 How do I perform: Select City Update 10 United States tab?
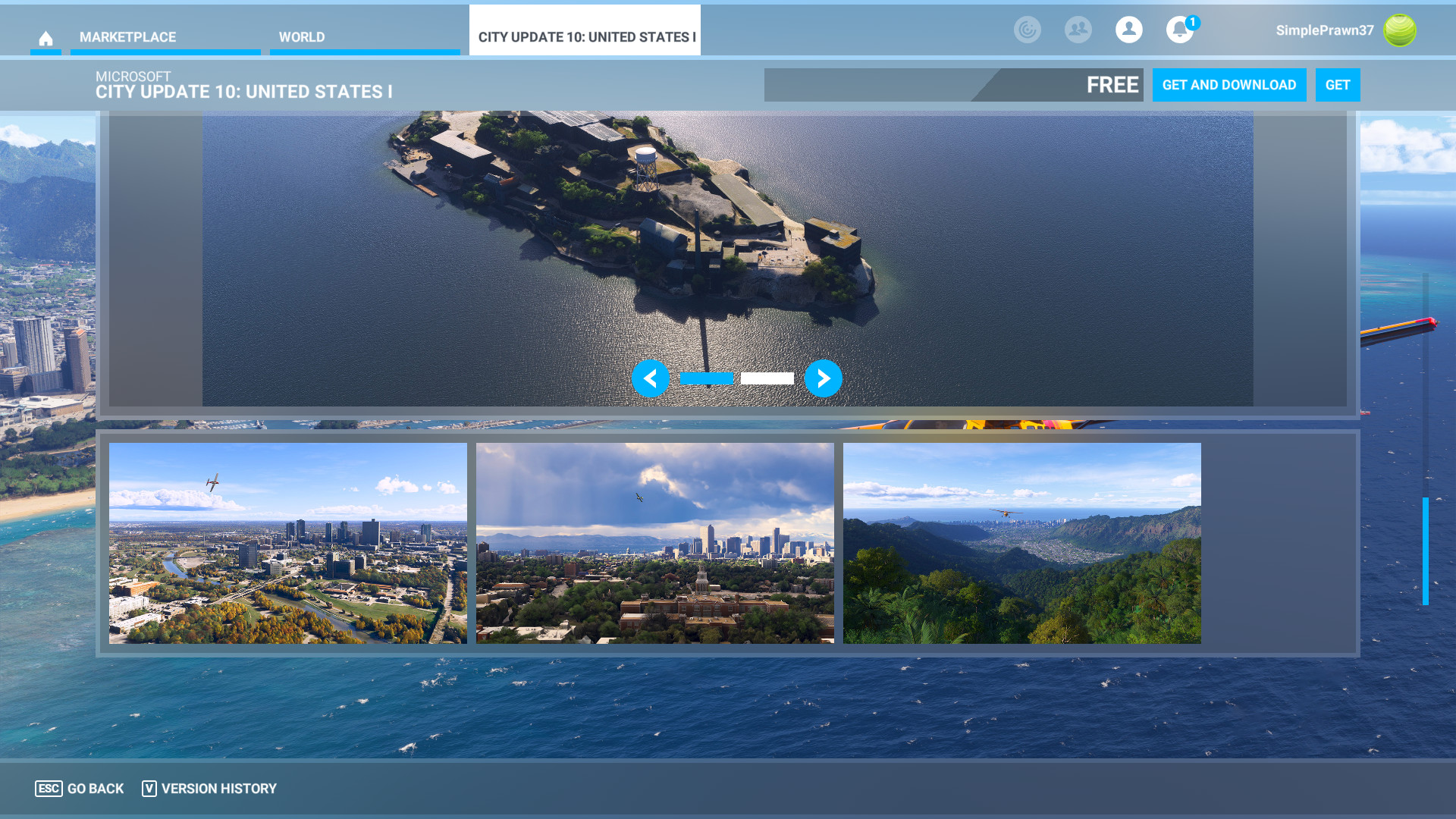585,36
